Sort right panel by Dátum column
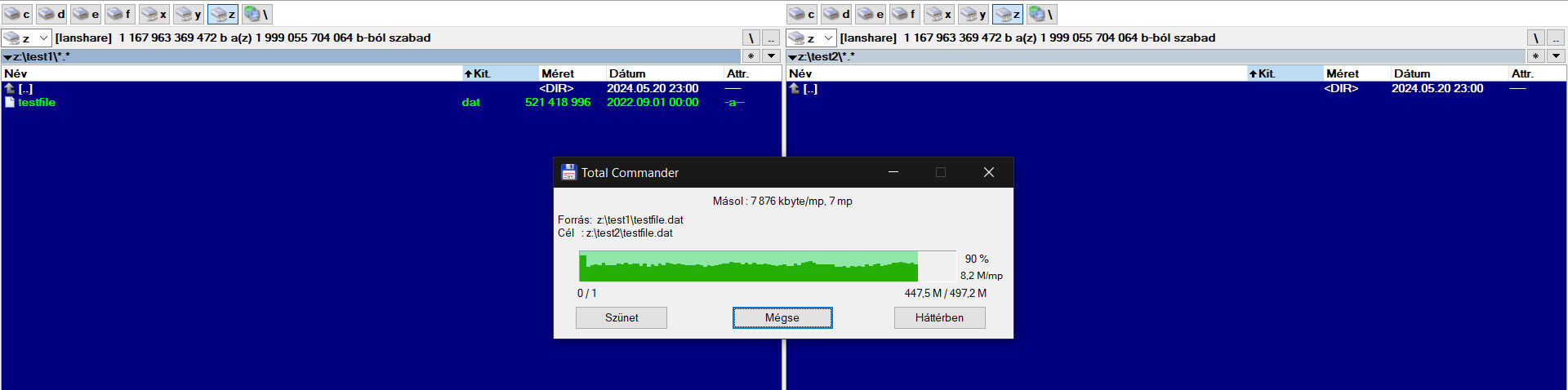Screen dimensions: 1568x390 pos(1450,73)
